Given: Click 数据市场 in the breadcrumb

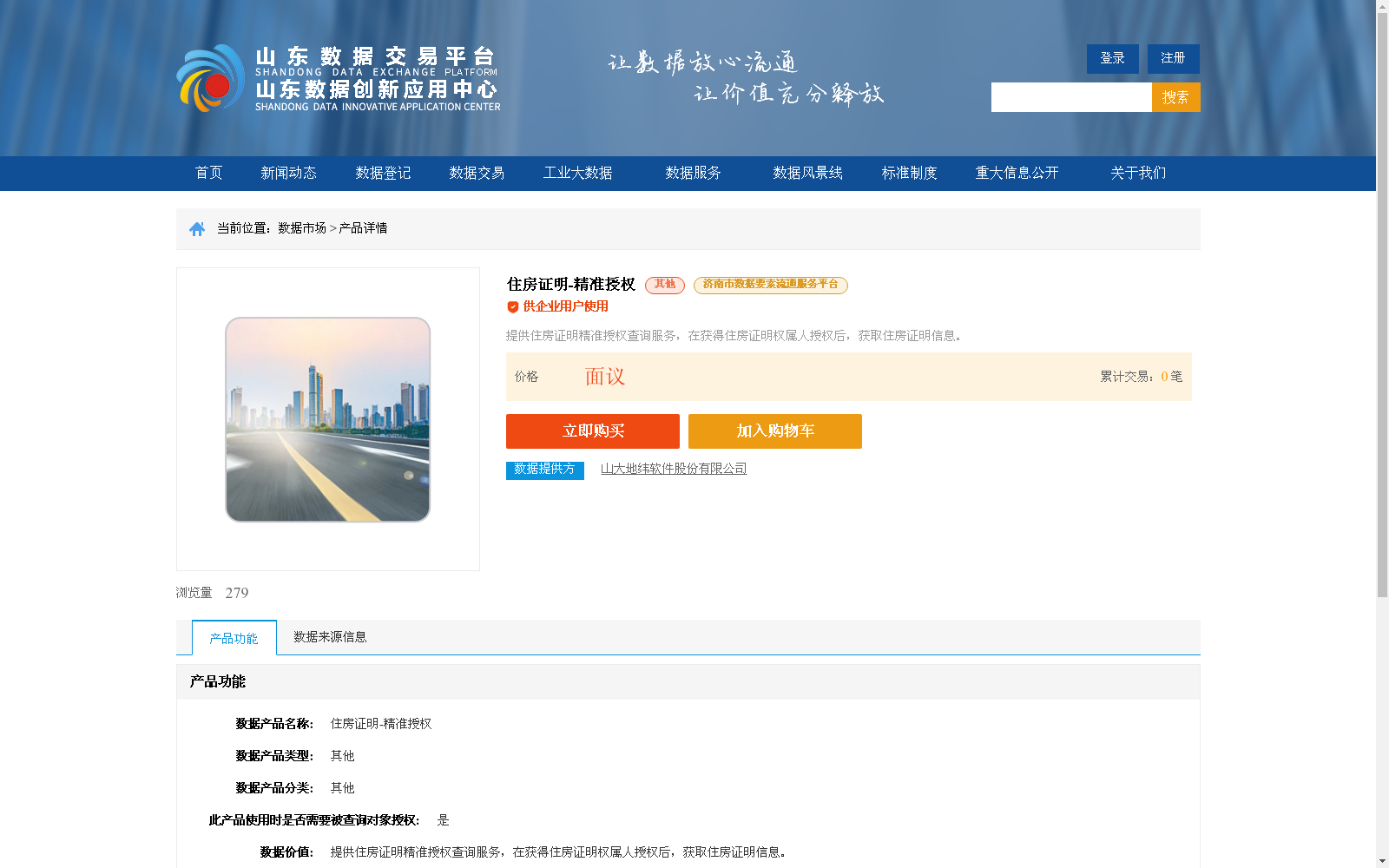Looking at the screenshot, I should pyautogui.click(x=302, y=228).
